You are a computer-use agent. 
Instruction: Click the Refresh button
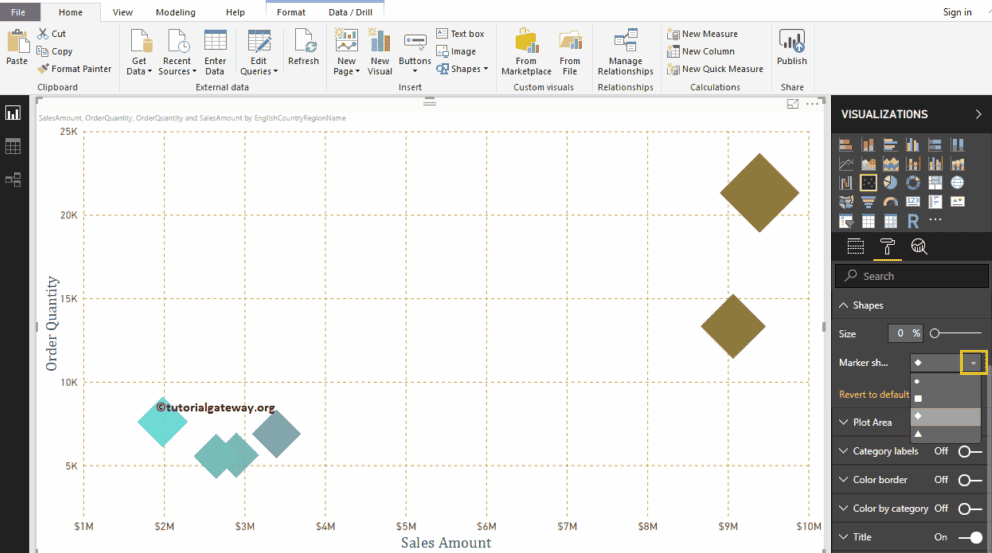point(303,47)
